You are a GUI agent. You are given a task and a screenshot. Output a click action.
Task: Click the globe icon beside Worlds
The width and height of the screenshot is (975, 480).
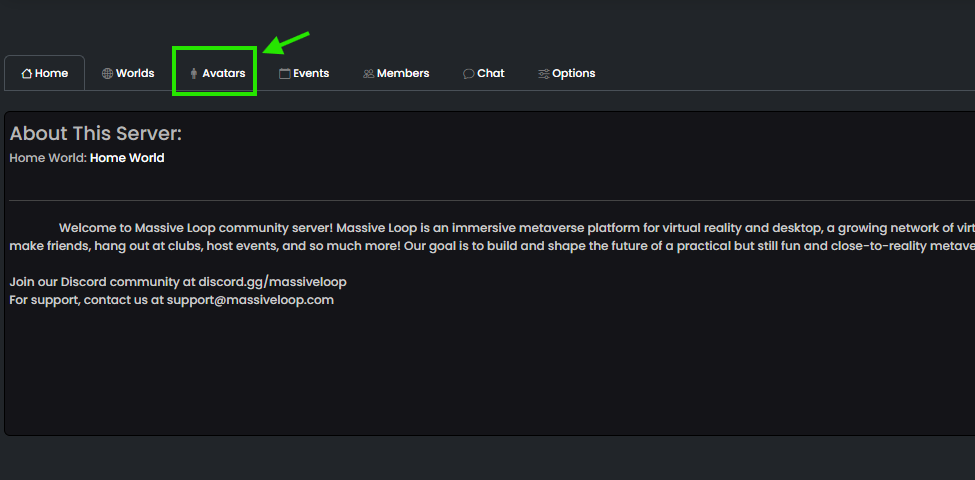108,74
